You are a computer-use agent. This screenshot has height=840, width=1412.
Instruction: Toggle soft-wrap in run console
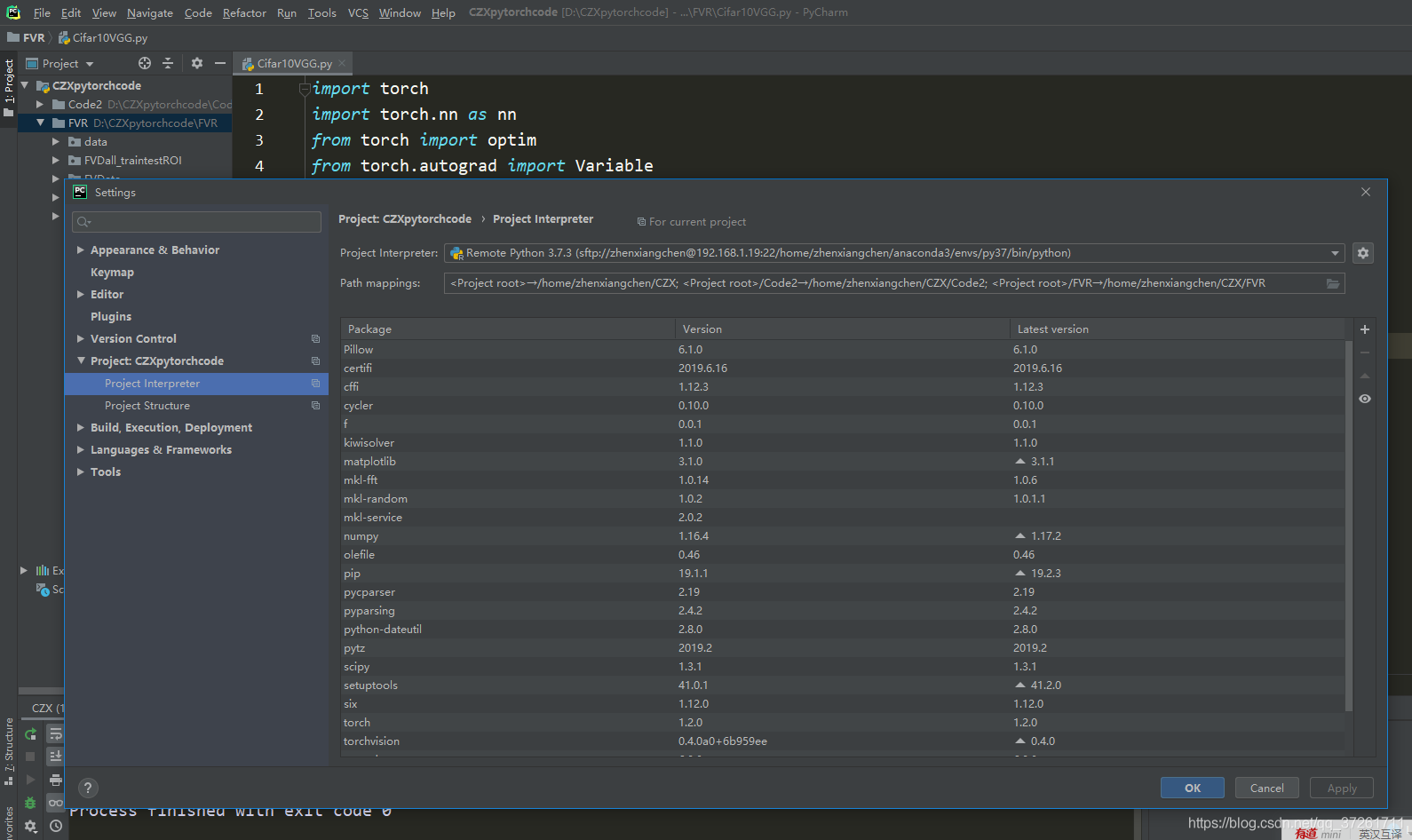coord(55,733)
